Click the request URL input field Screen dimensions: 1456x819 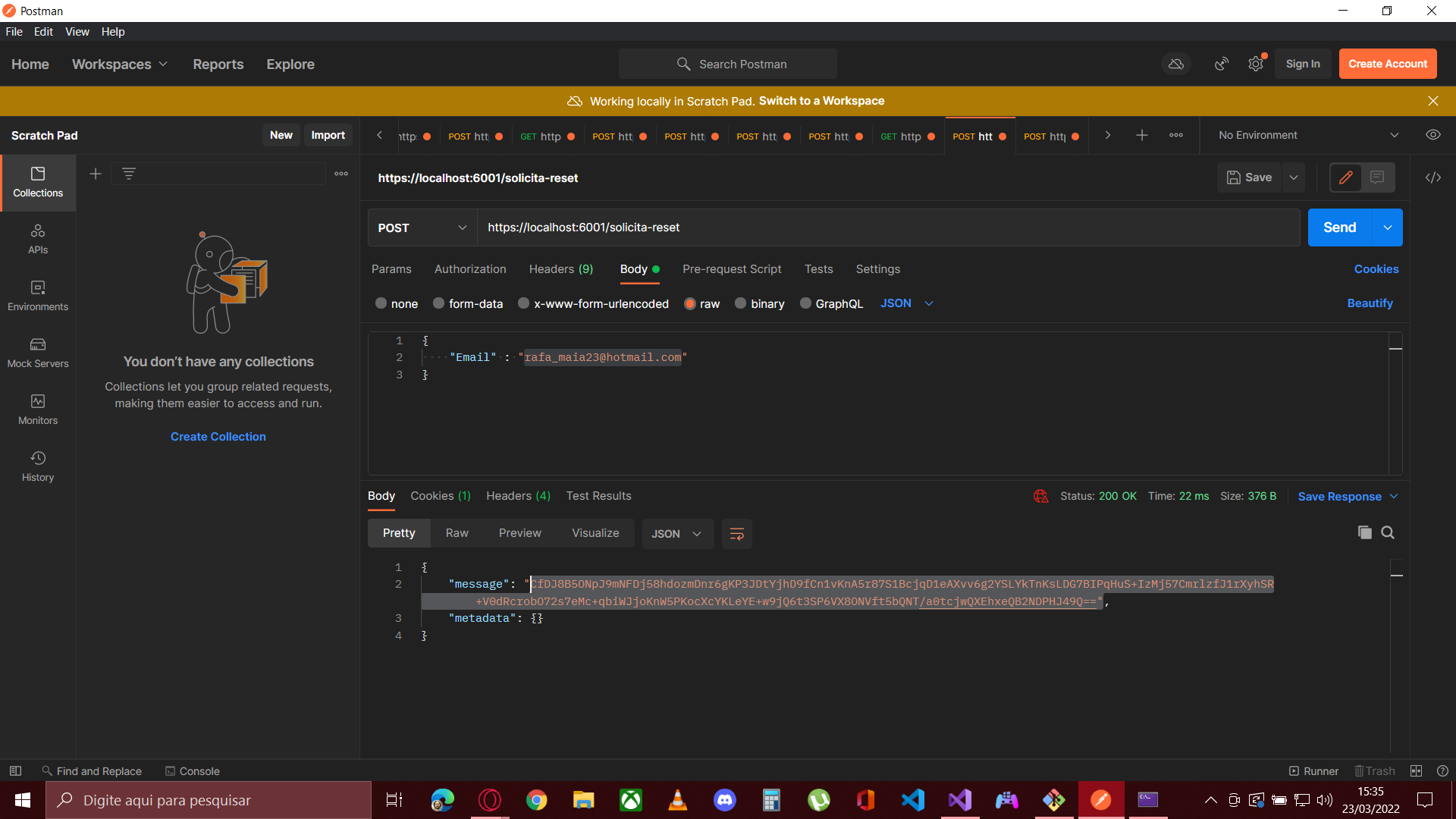pyautogui.click(x=888, y=227)
